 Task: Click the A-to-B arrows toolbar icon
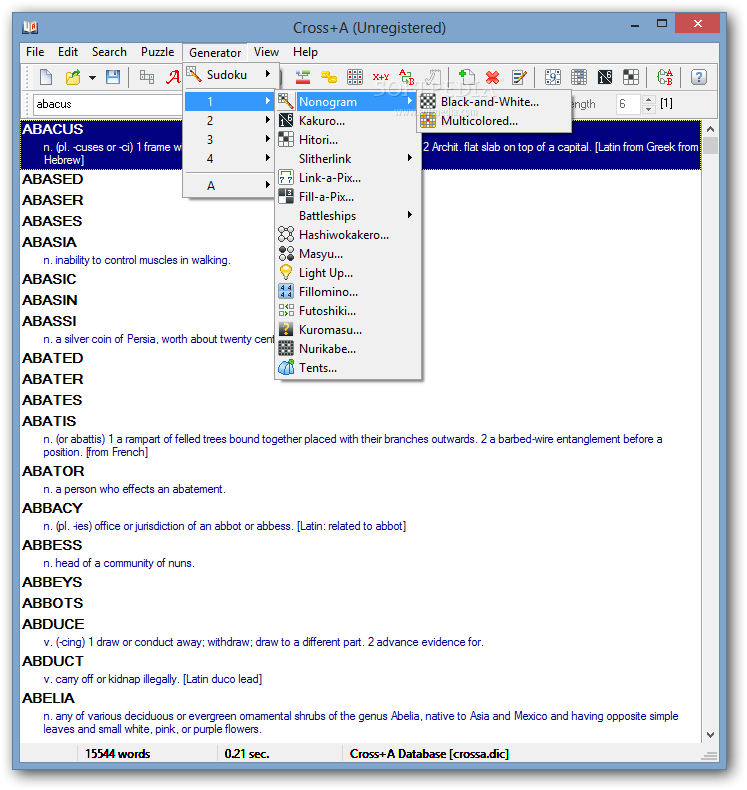[x=407, y=77]
